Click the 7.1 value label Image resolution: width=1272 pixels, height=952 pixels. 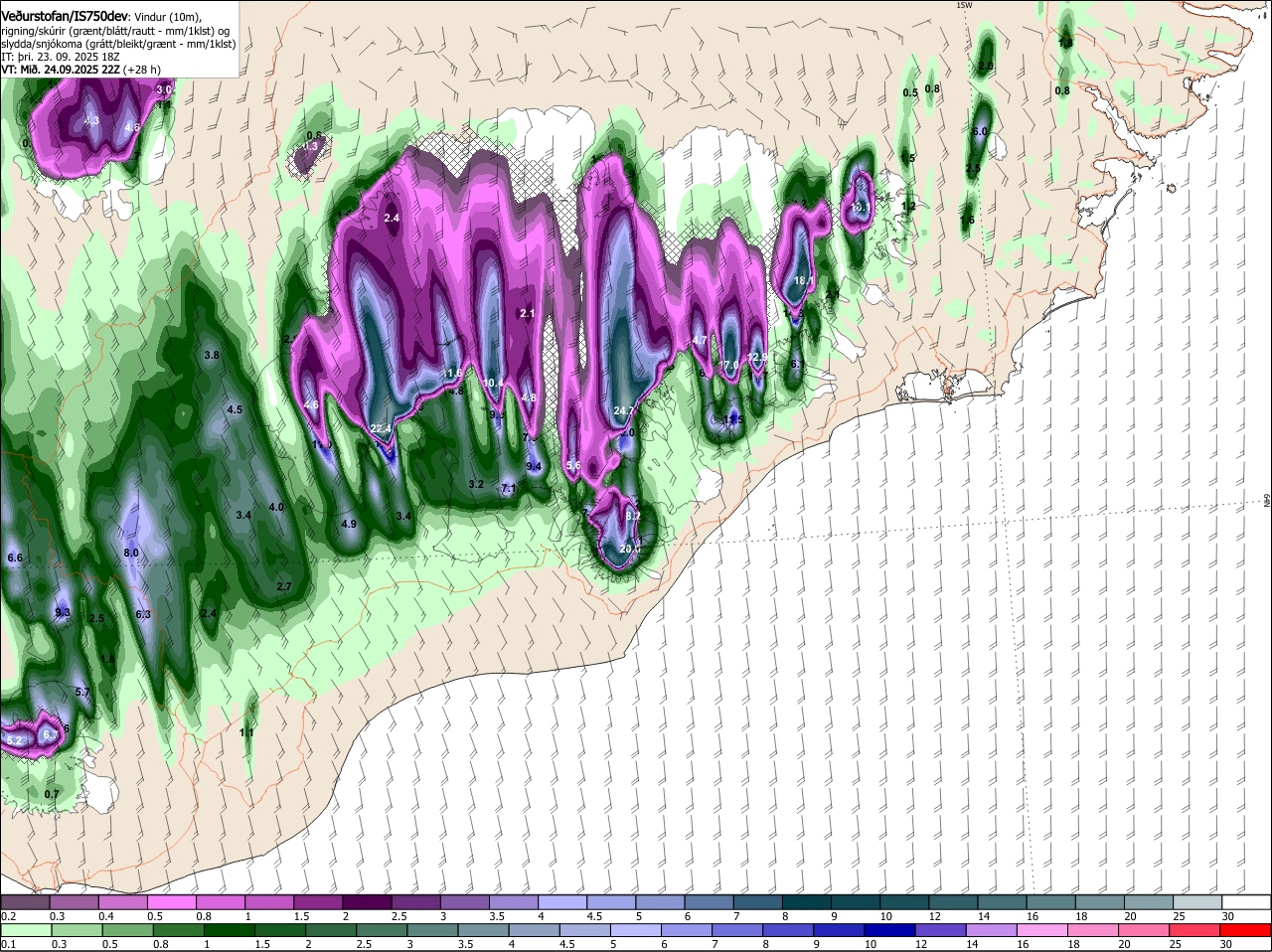point(509,488)
